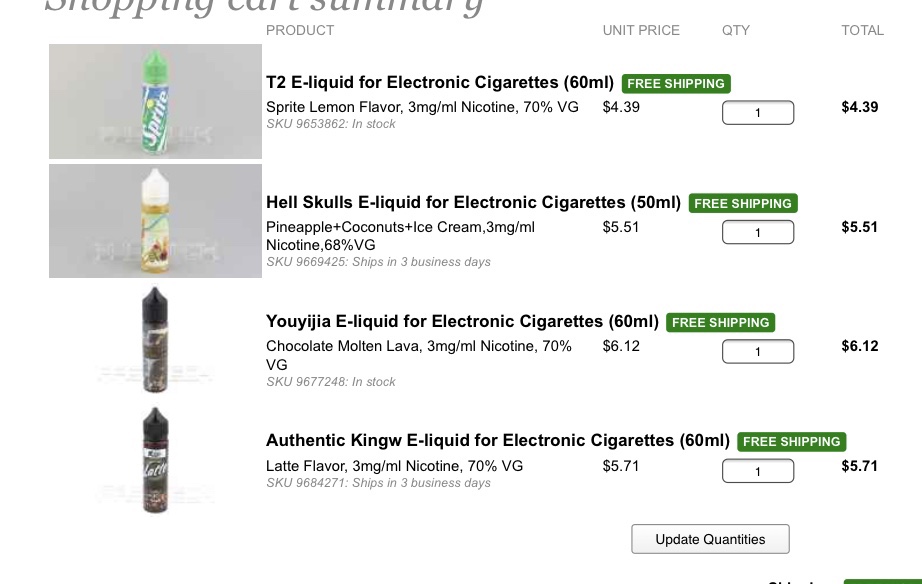
Task: Focus the quantity field for Youyijia E-liquid
Action: 758,352
